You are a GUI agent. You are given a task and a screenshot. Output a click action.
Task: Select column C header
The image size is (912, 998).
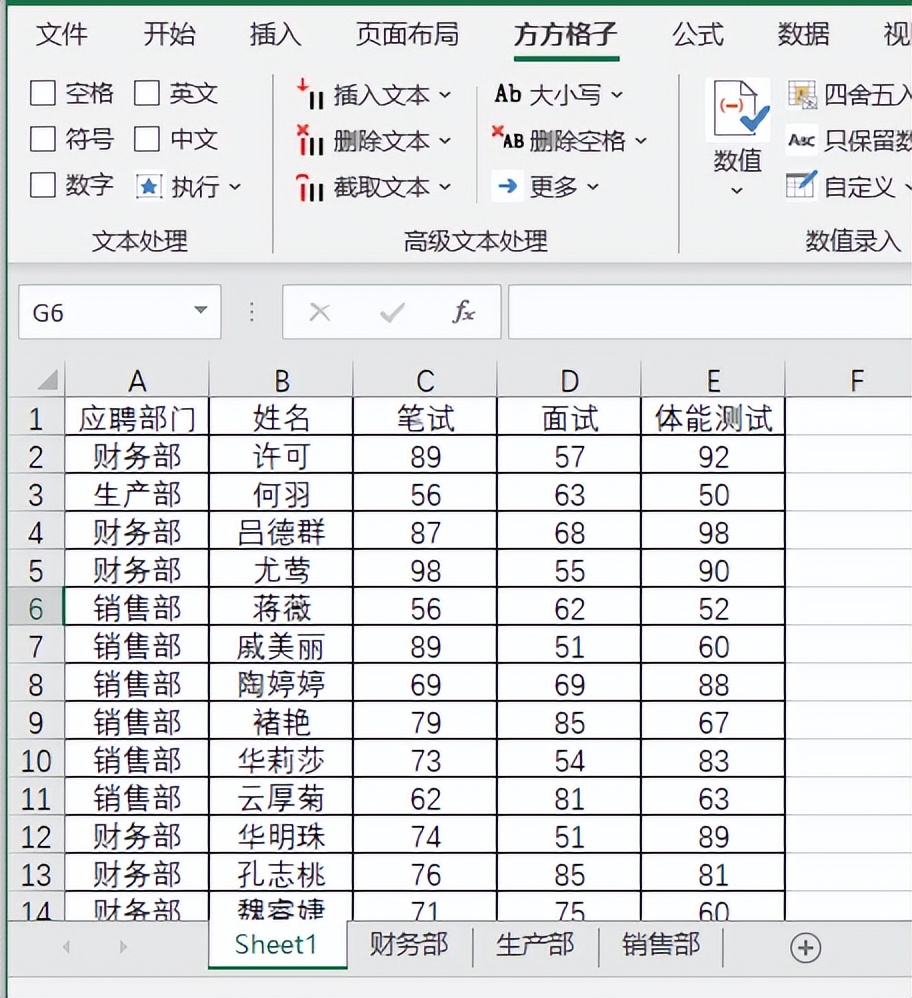pyautogui.click(x=425, y=381)
